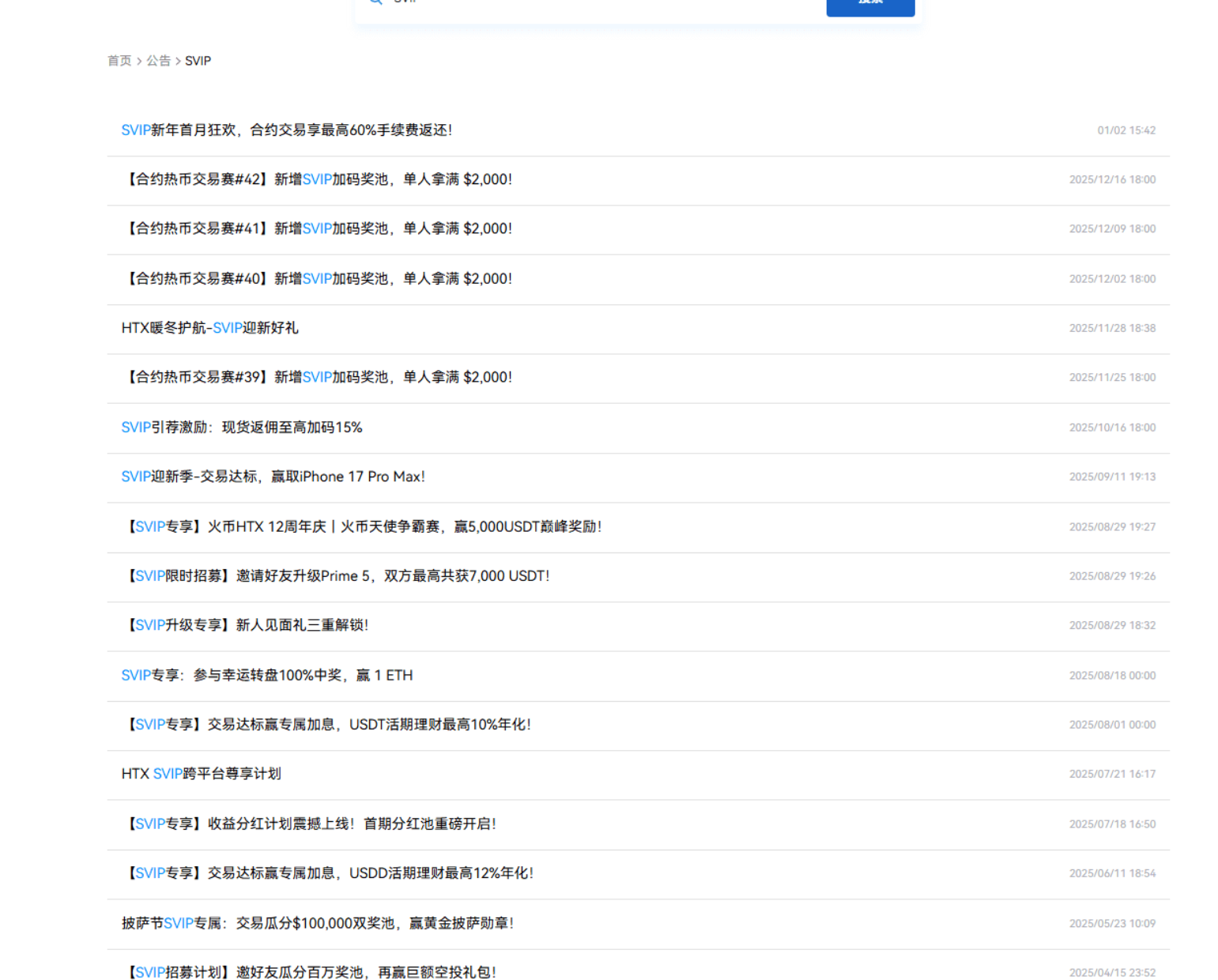Open 火币HTX 12周年庆 announcement
The height and width of the screenshot is (980, 1218).
point(361,526)
